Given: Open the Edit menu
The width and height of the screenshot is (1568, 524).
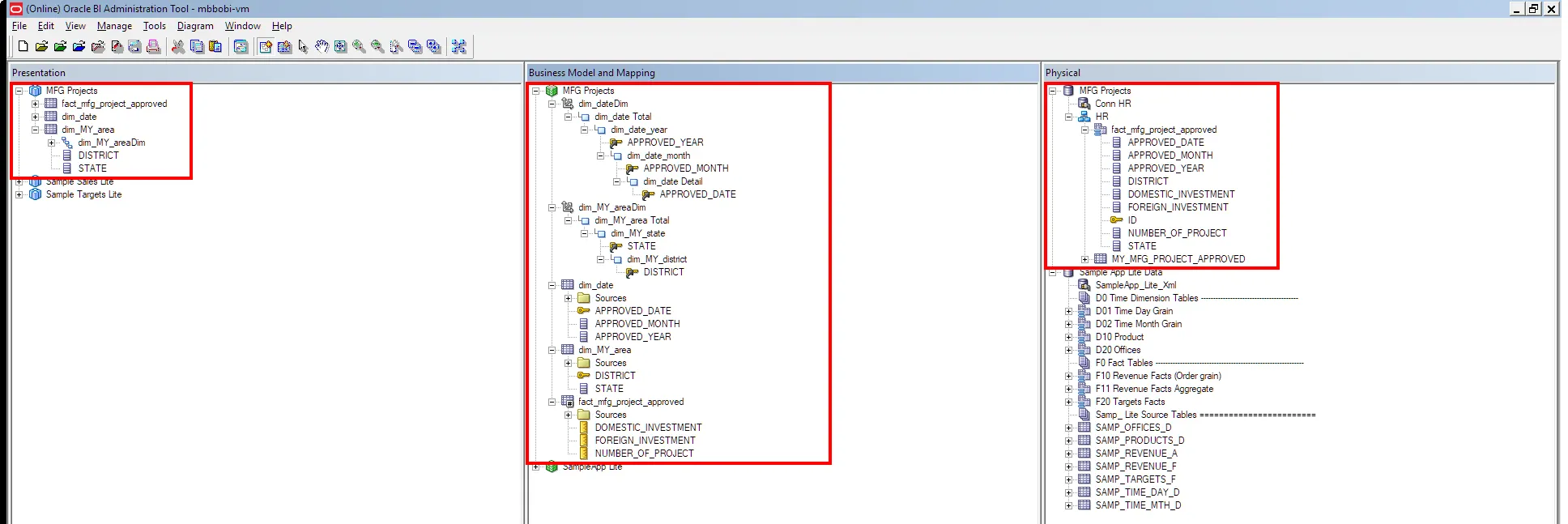Looking at the screenshot, I should (46, 26).
